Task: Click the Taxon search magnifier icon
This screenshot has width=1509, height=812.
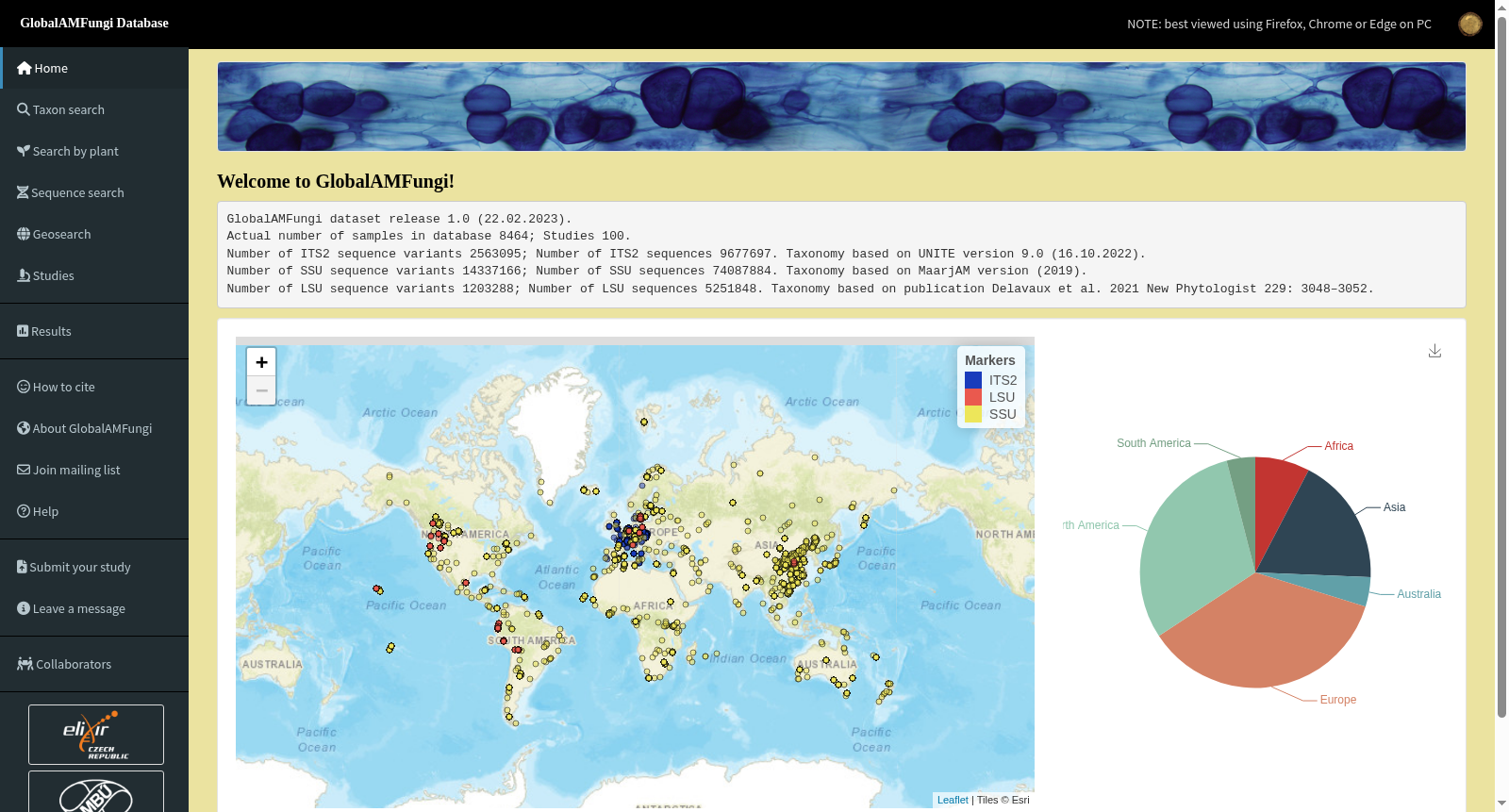Action: (x=24, y=109)
